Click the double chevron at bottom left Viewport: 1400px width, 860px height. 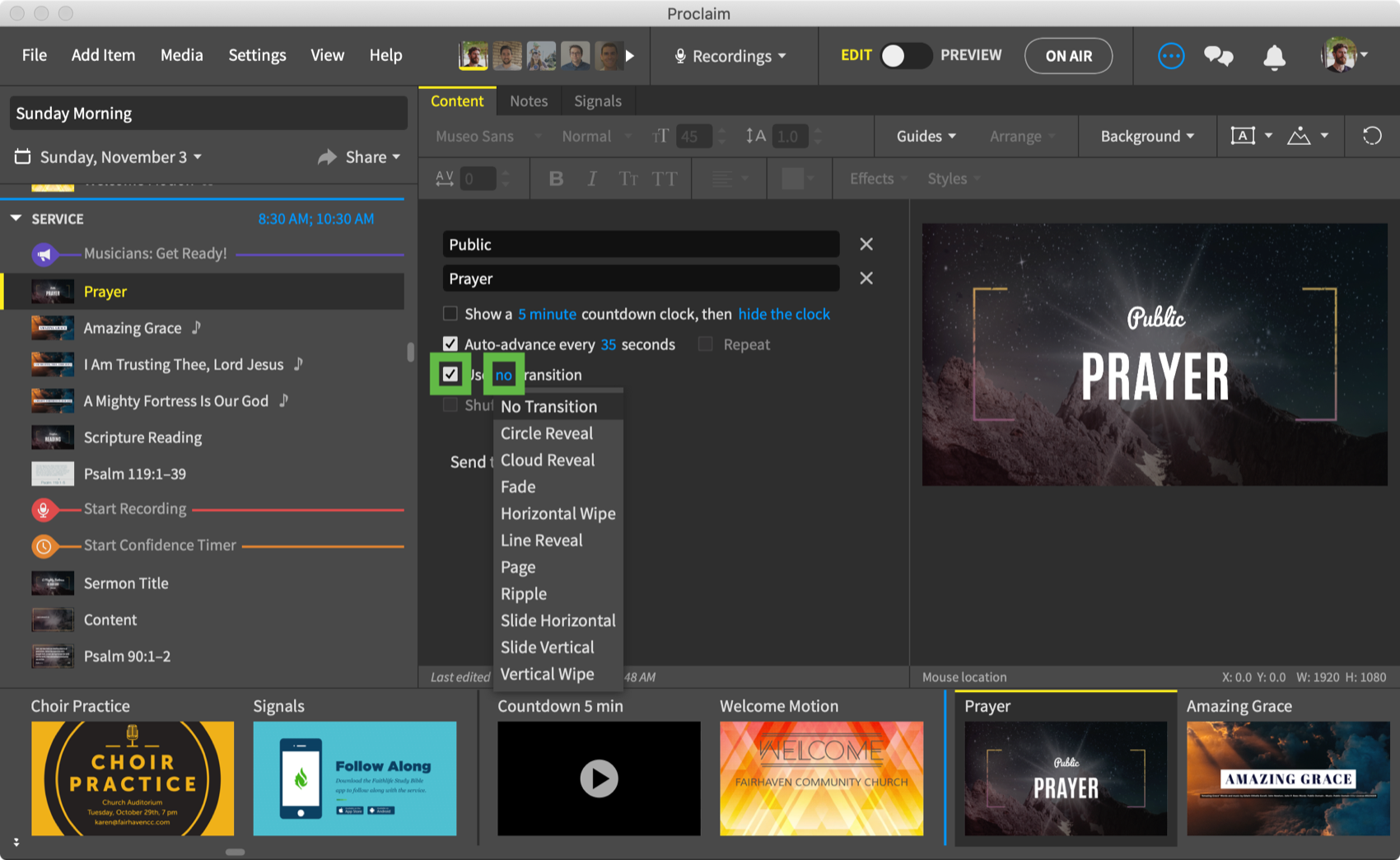tap(16, 843)
